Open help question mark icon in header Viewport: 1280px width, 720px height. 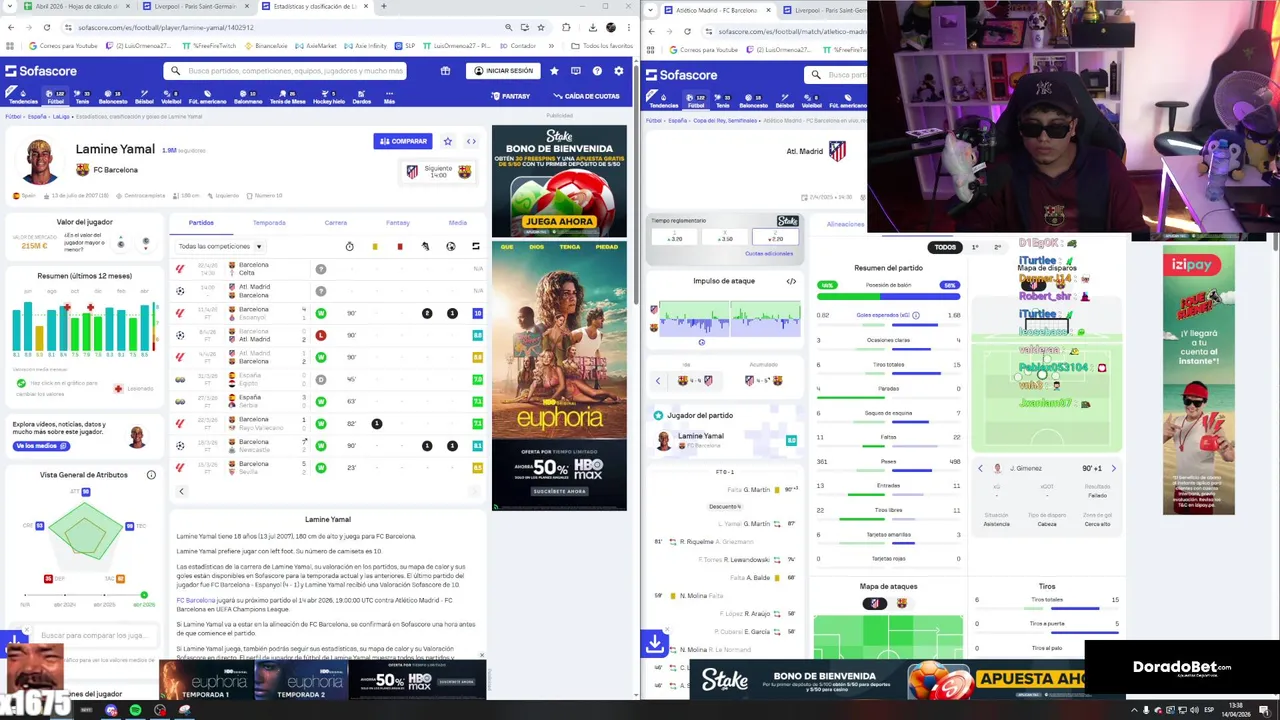click(x=597, y=71)
